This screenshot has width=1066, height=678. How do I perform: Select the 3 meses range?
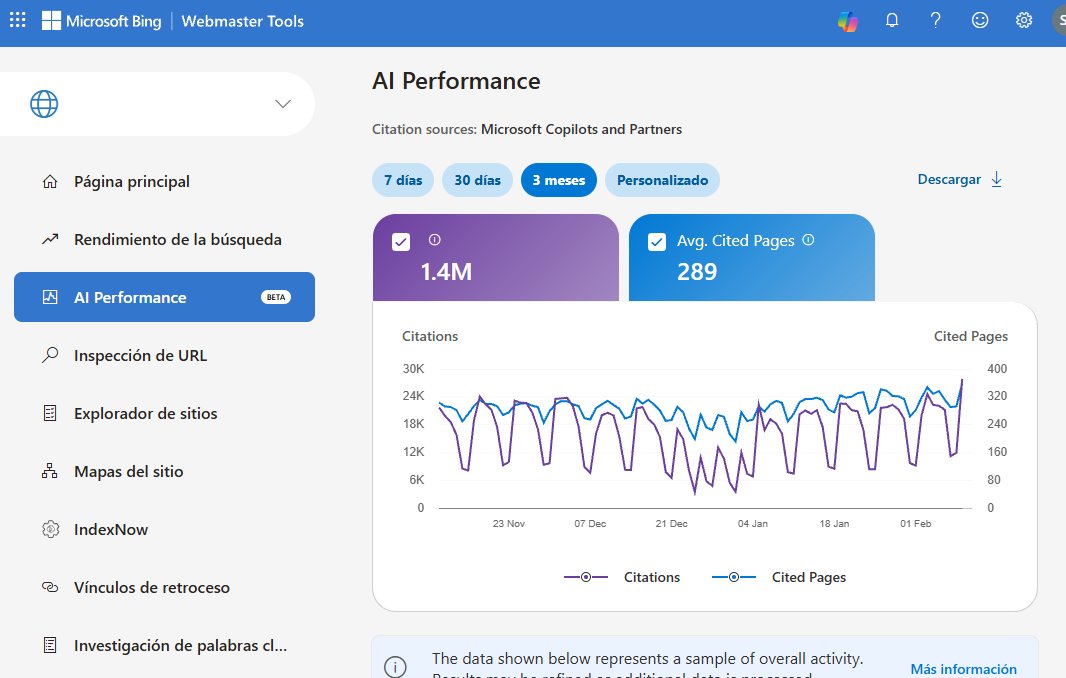coord(559,180)
